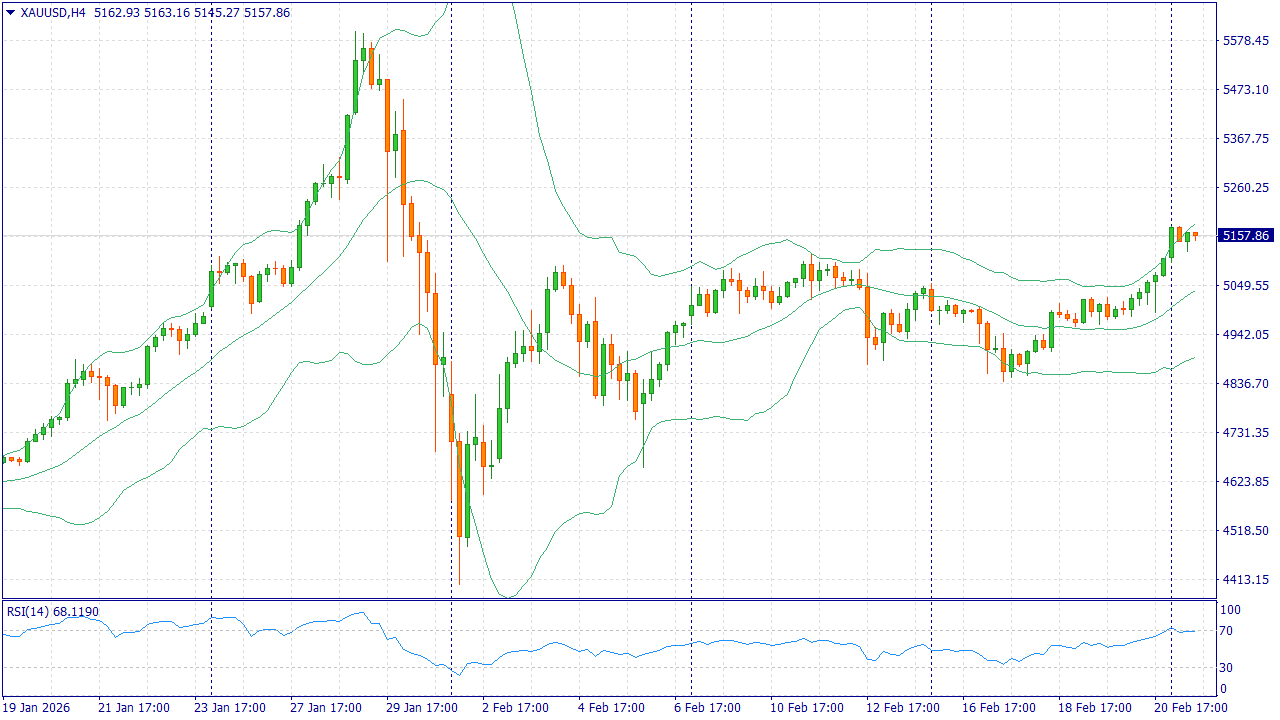Click the 4413.15 price axis label
Image resolution: width=1280 pixels, height=720 pixels.
tap(1245, 580)
